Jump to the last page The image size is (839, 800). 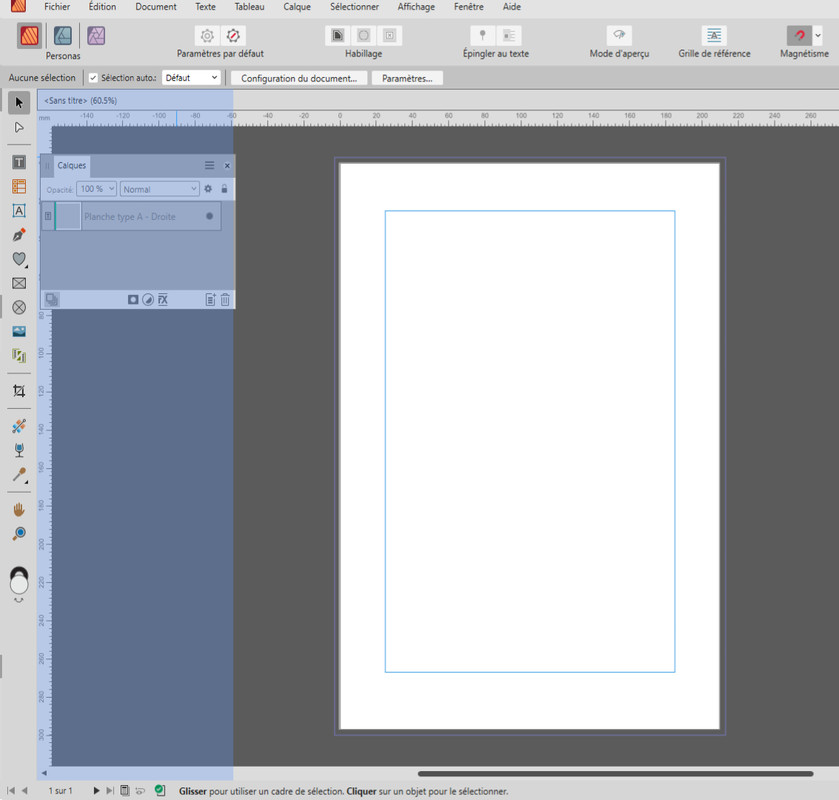pos(110,790)
